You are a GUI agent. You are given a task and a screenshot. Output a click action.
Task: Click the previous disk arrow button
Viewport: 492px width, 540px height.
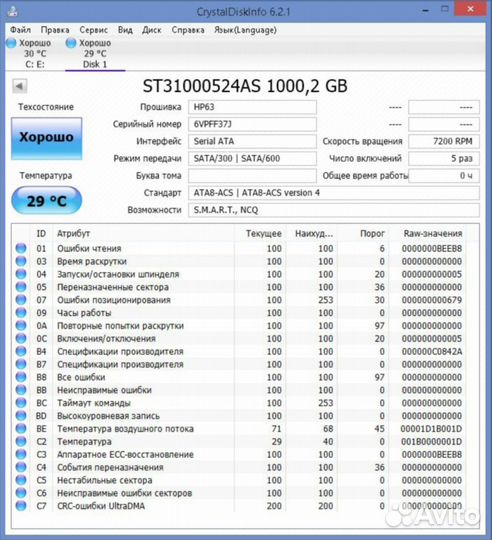(x=20, y=86)
